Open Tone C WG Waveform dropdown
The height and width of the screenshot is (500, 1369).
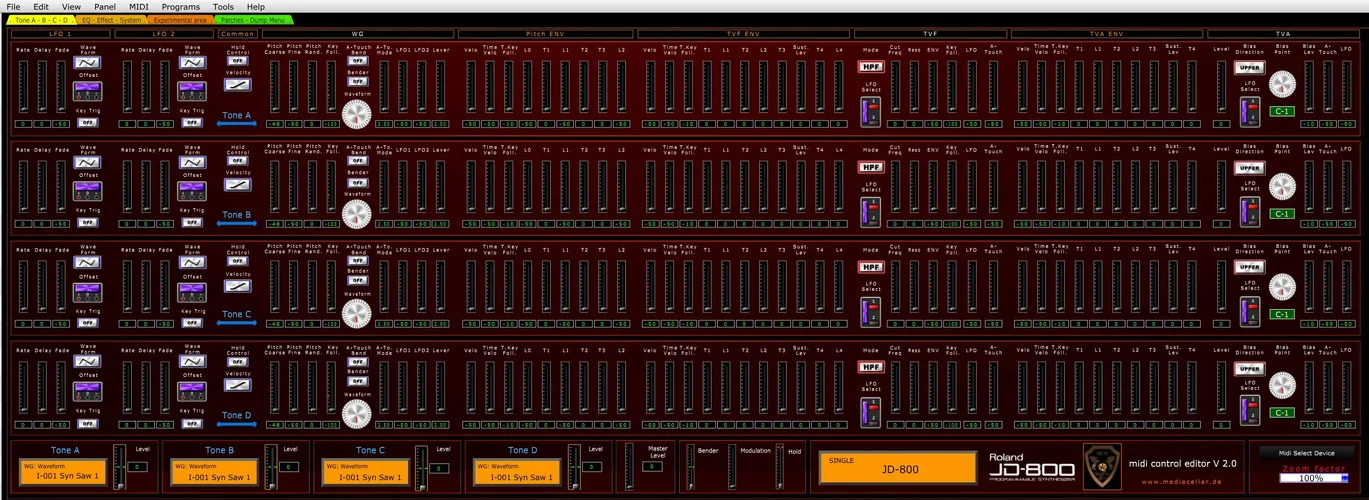366,472
